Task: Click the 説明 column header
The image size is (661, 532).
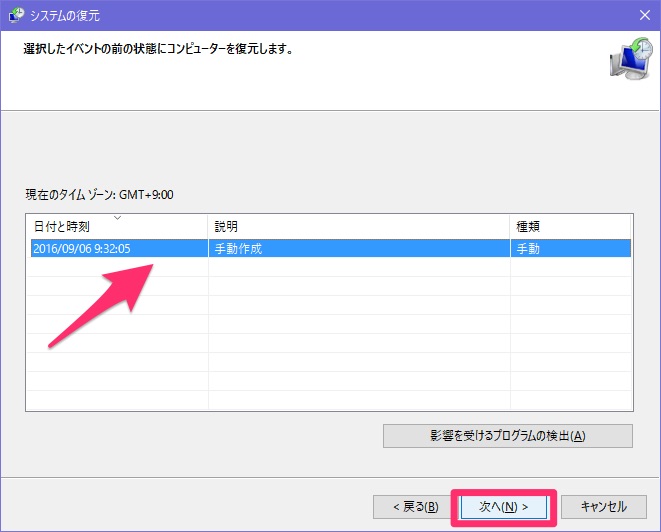Action: point(359,226)
